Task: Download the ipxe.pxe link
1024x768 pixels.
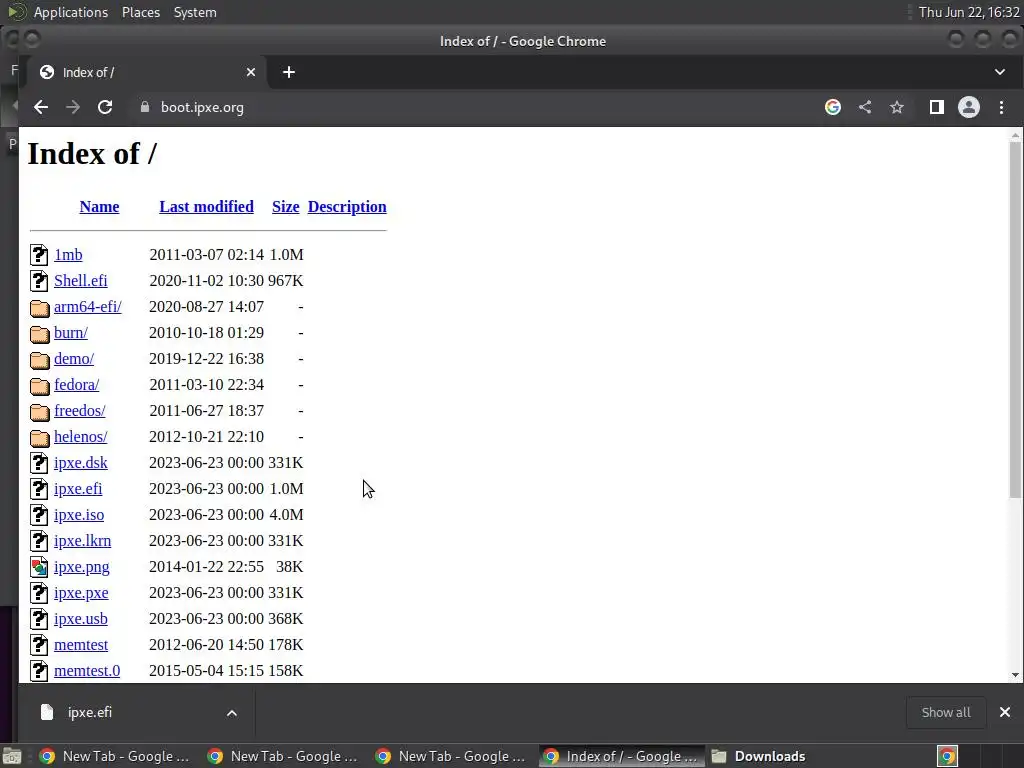Action: pyautogui.click(x=81, y=593)
